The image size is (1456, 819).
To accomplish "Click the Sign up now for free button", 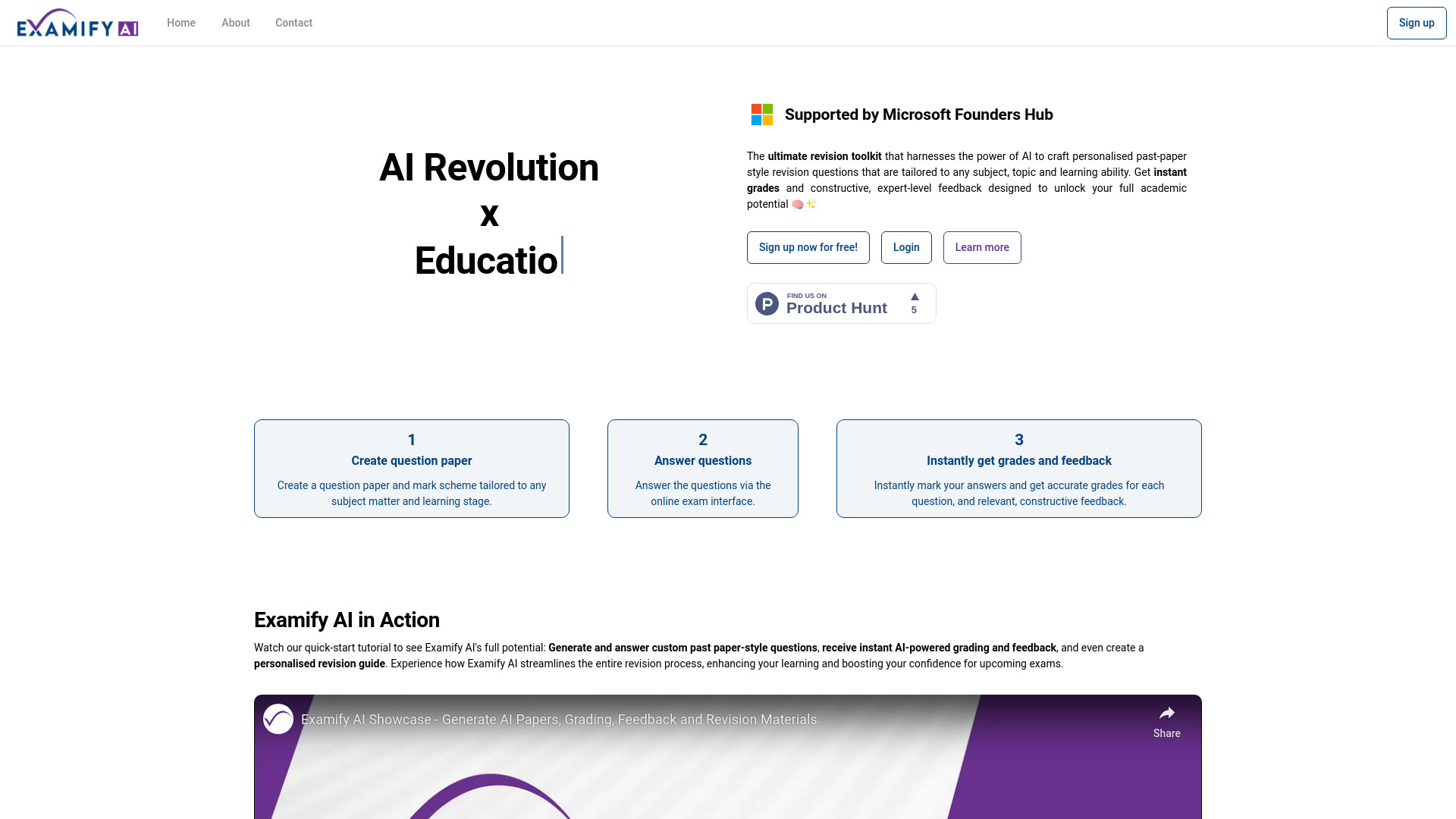I will coord(808,247).
